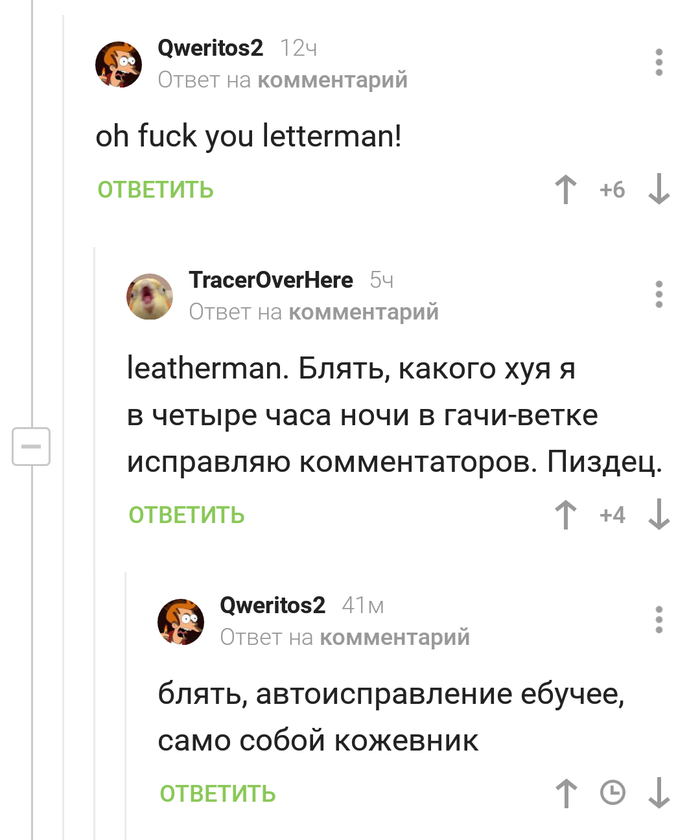Downvote the "oh fuck you letterman!" comment

[659, 190]
